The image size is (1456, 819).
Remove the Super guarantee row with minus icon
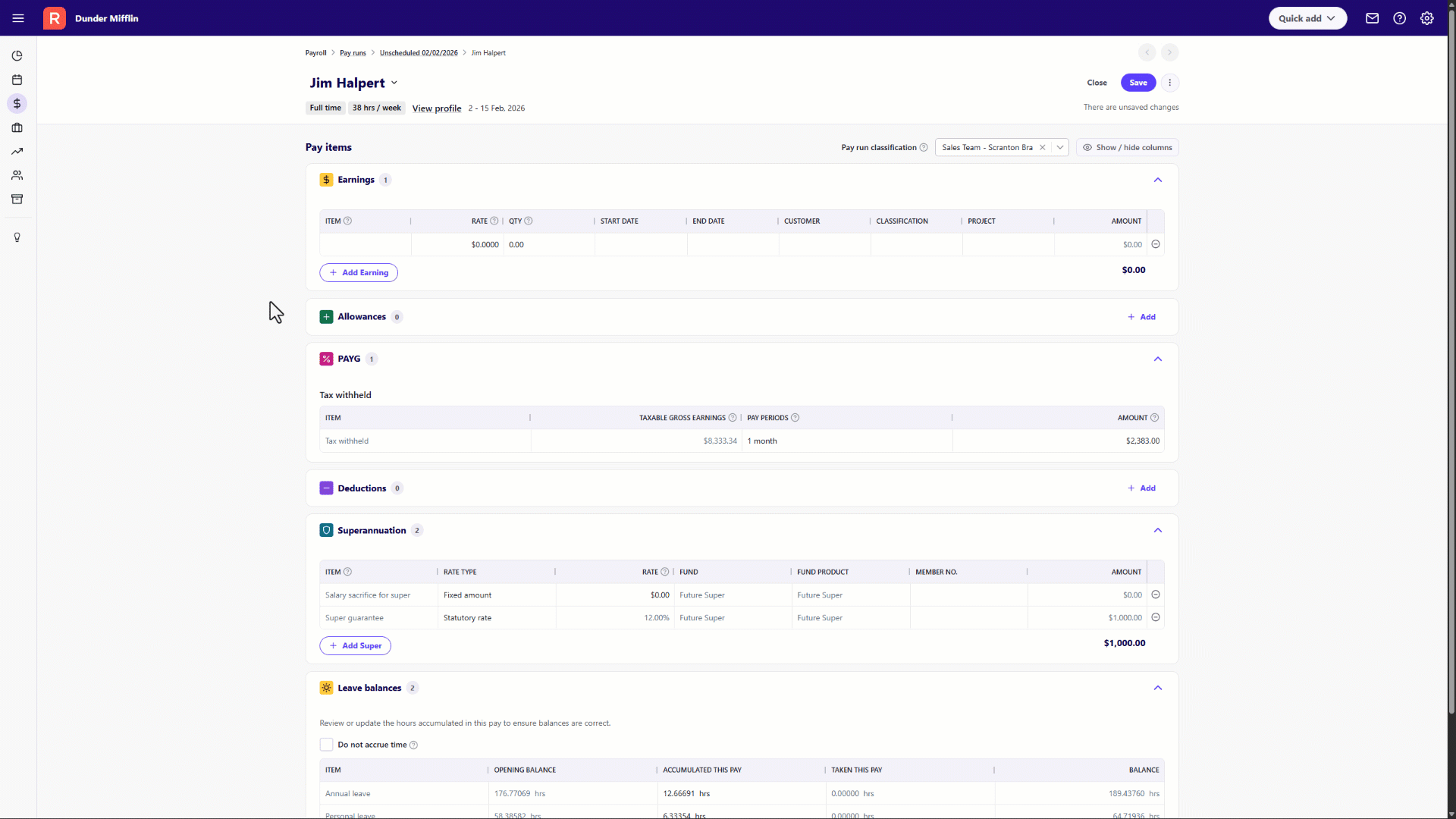click(x=1156, y=617)
